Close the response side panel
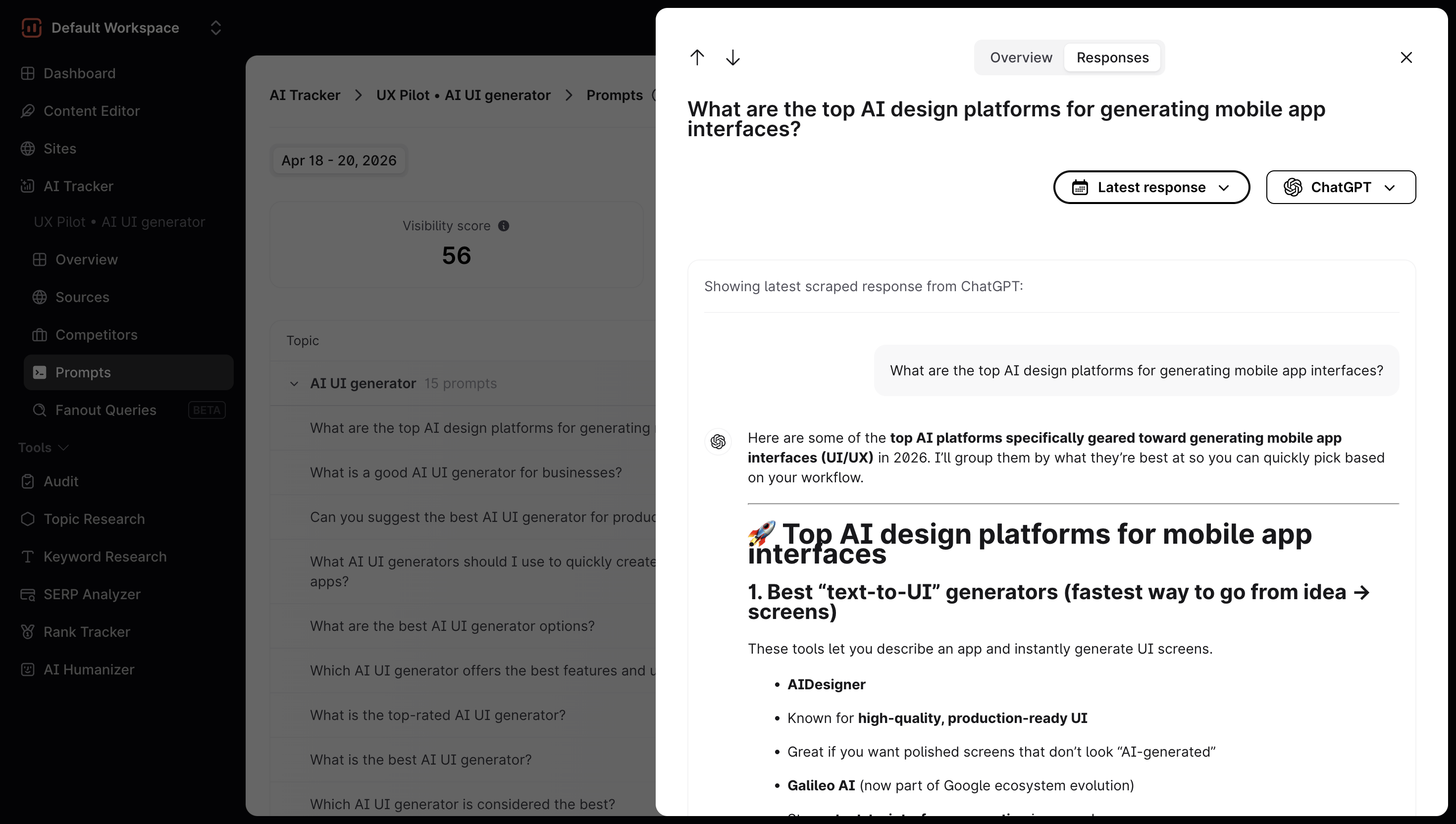 1405,57
